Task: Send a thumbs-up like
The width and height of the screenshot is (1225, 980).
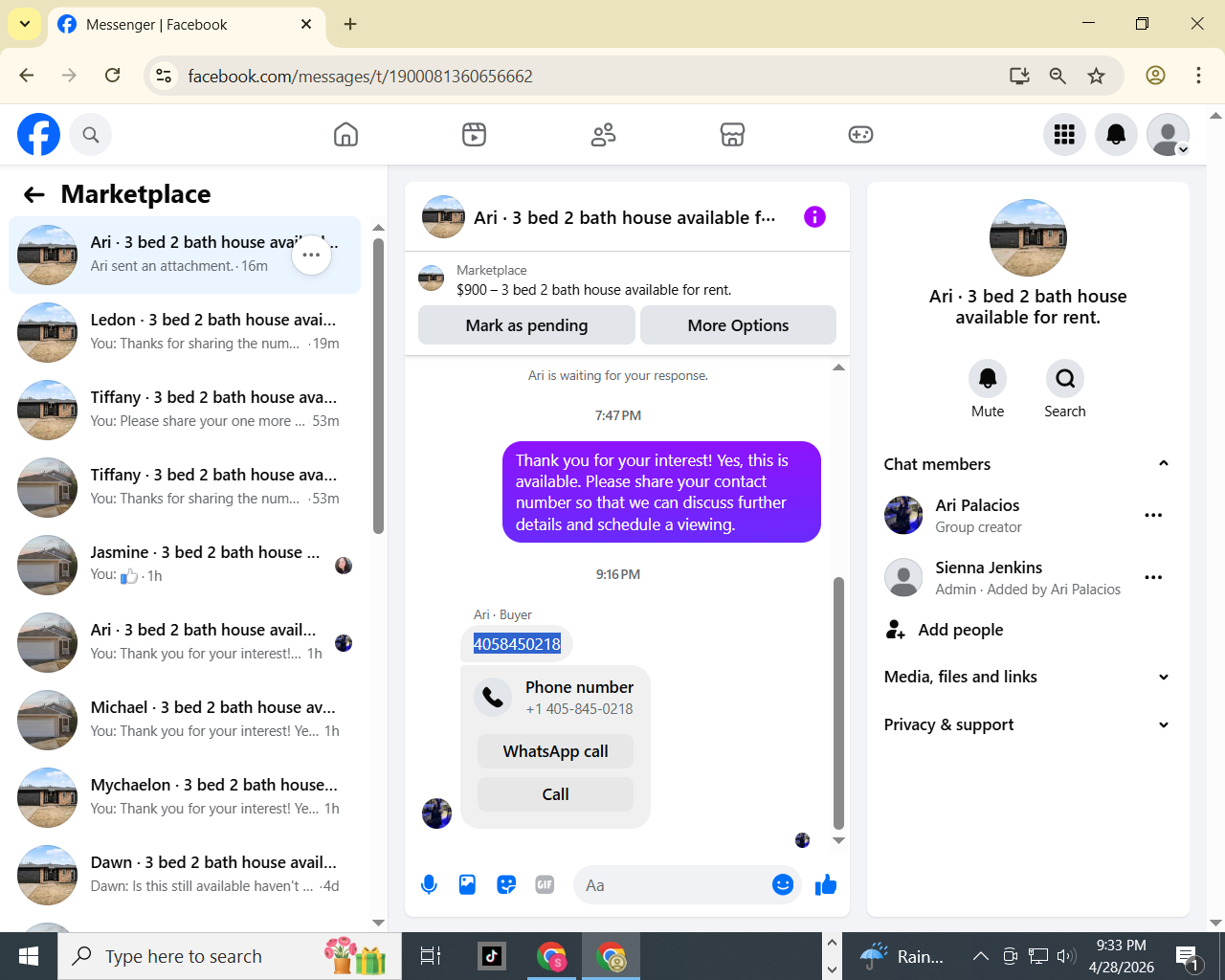Action: click(826, 885)
